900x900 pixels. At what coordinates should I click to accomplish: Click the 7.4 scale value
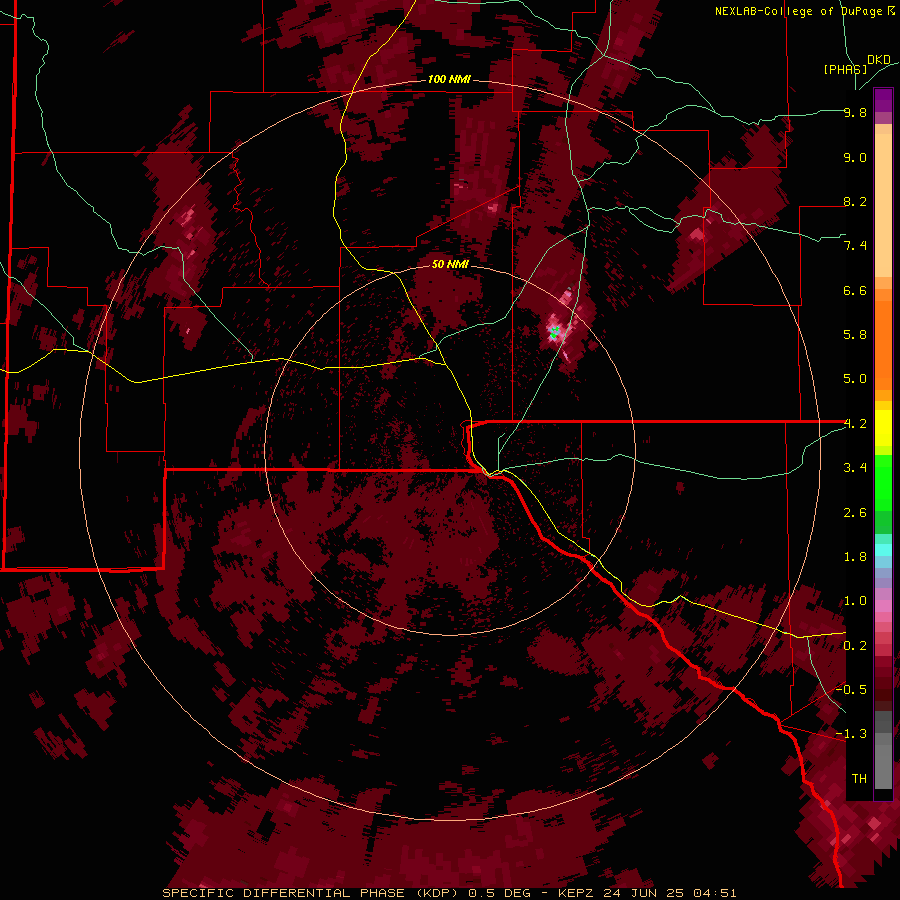pos(855,246)
